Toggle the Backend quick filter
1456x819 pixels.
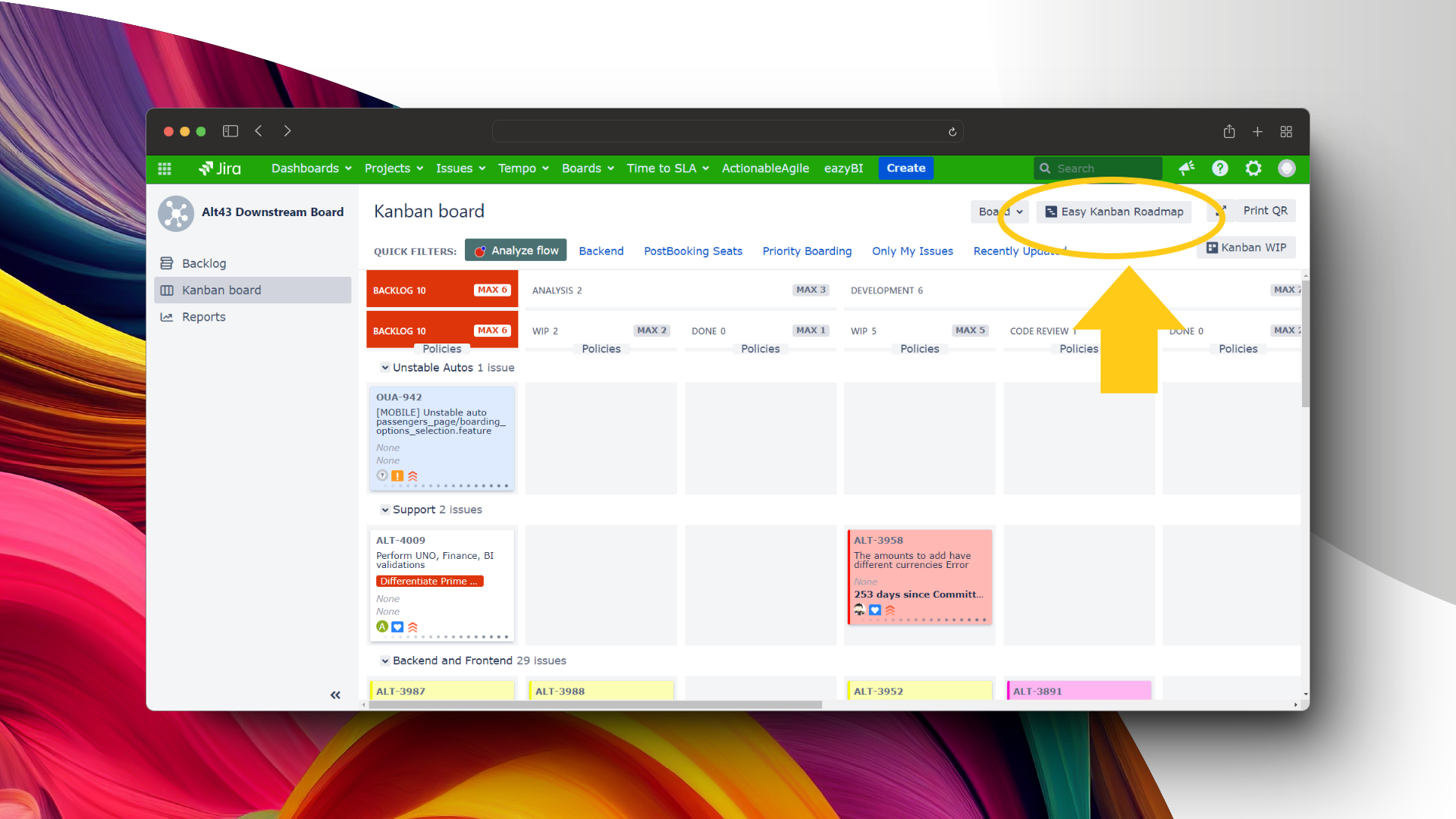pos(601,251)
